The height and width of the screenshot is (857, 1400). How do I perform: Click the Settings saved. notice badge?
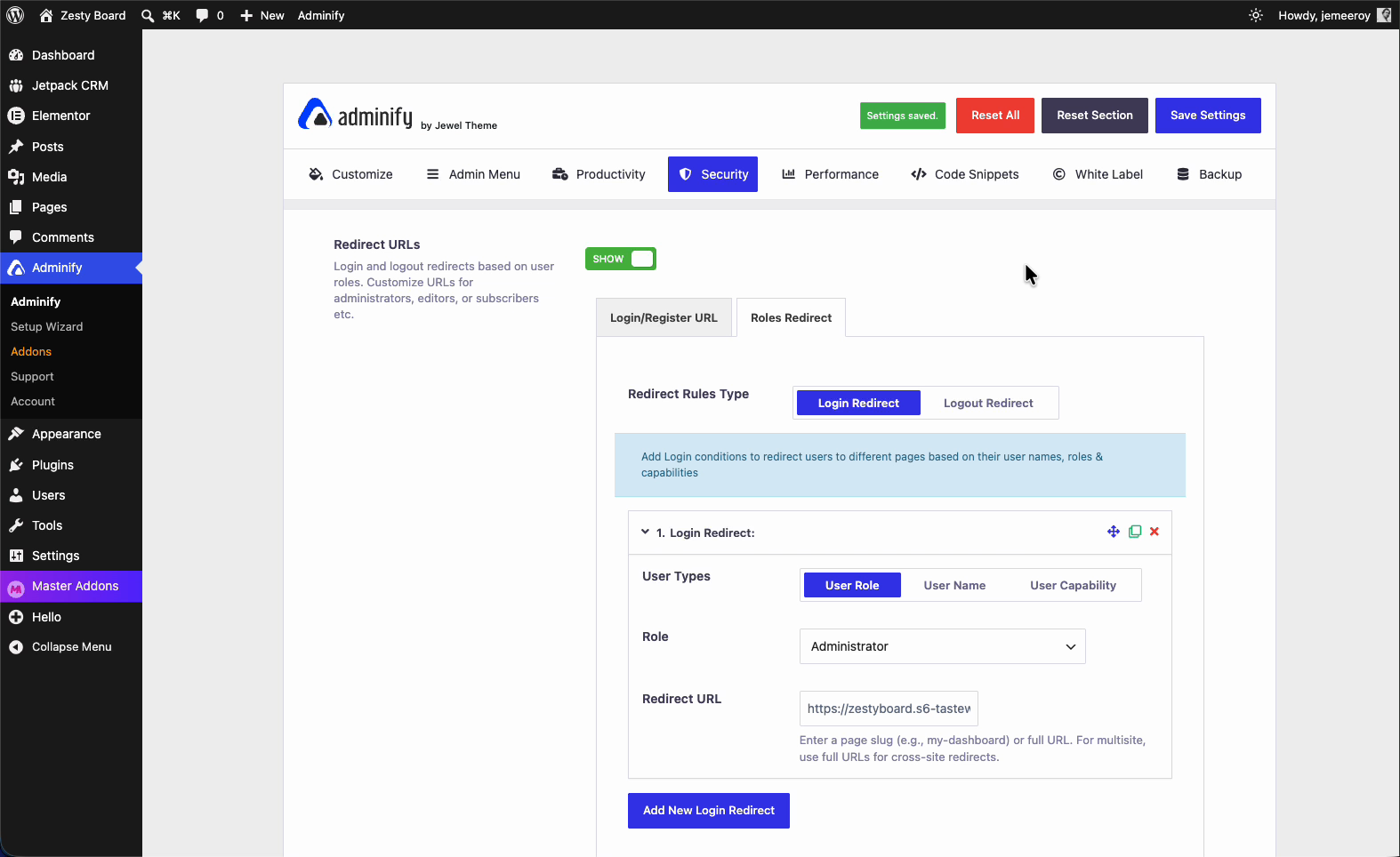[x=902, y=116]
